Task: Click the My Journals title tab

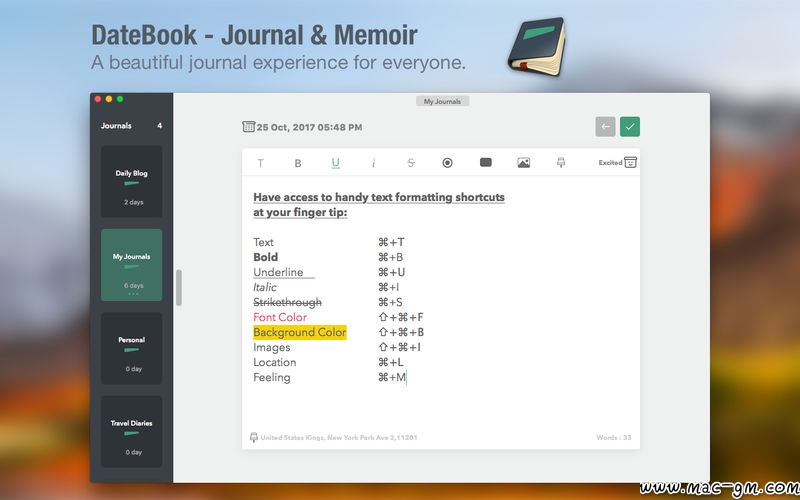Action: [442, 101]
